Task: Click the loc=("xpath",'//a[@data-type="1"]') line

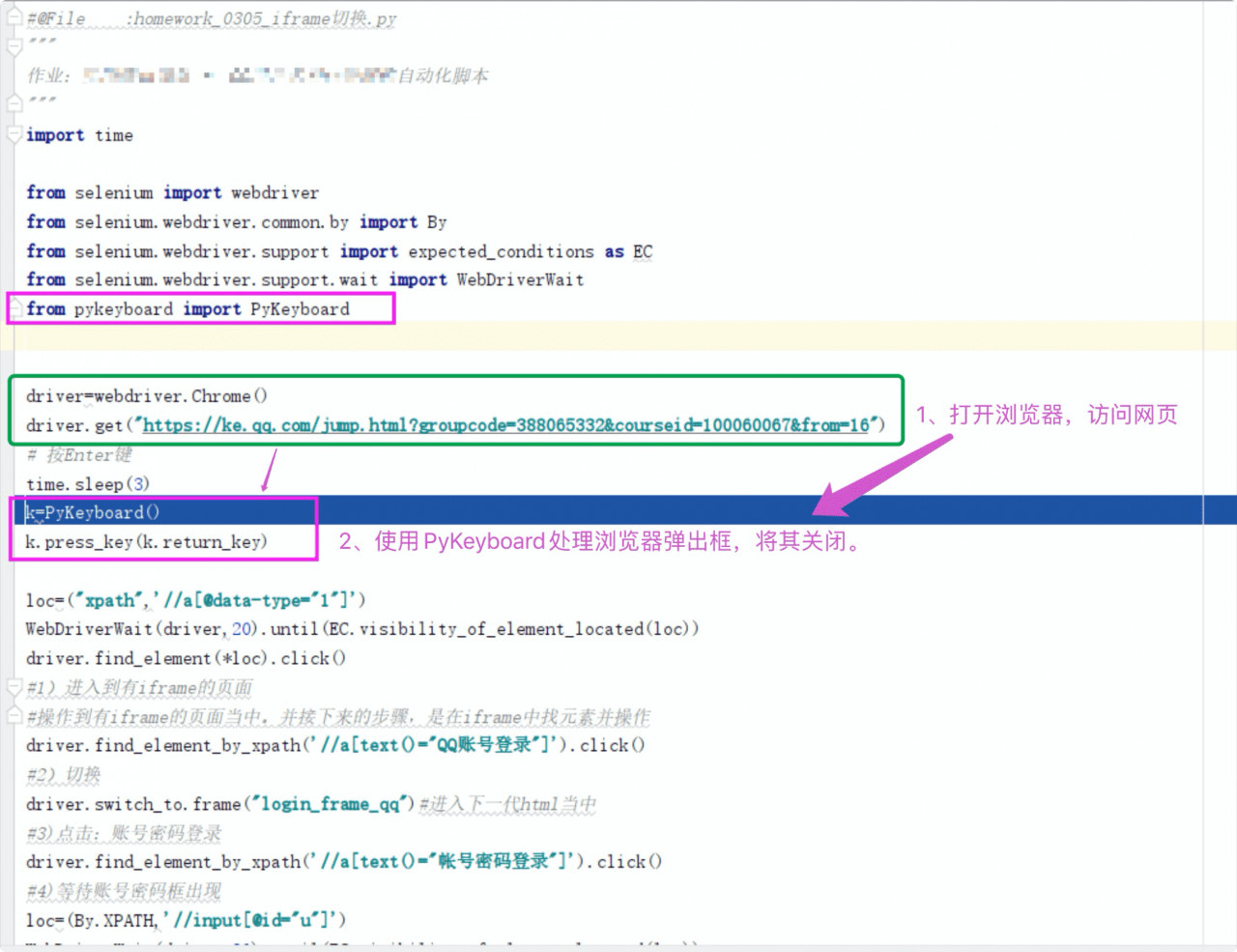Action: tap(196, 600)
